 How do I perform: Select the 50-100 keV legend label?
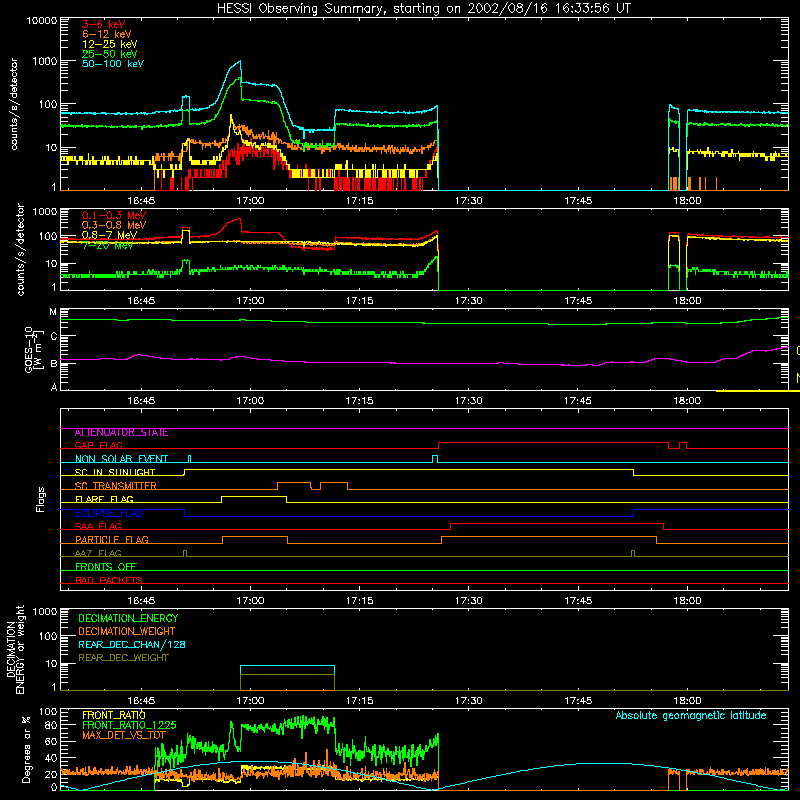pyautogui.click(x=113, y=64)
